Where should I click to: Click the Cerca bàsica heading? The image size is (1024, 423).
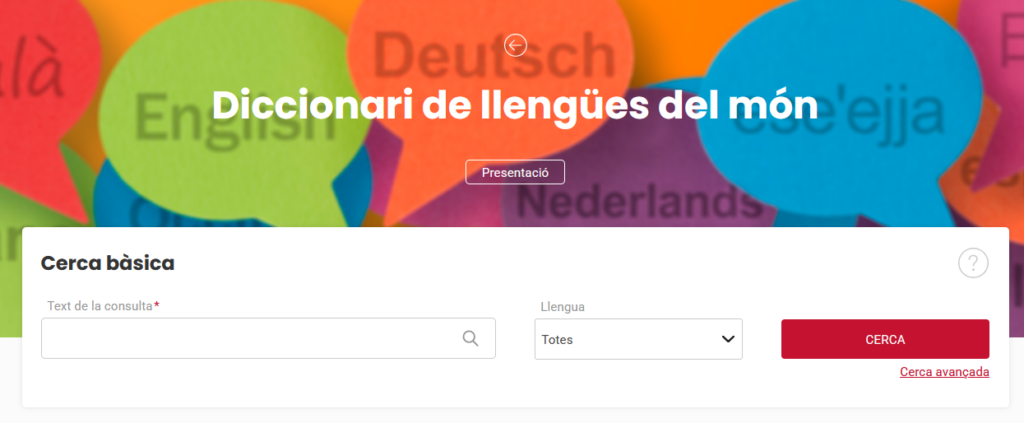[108, 263]
